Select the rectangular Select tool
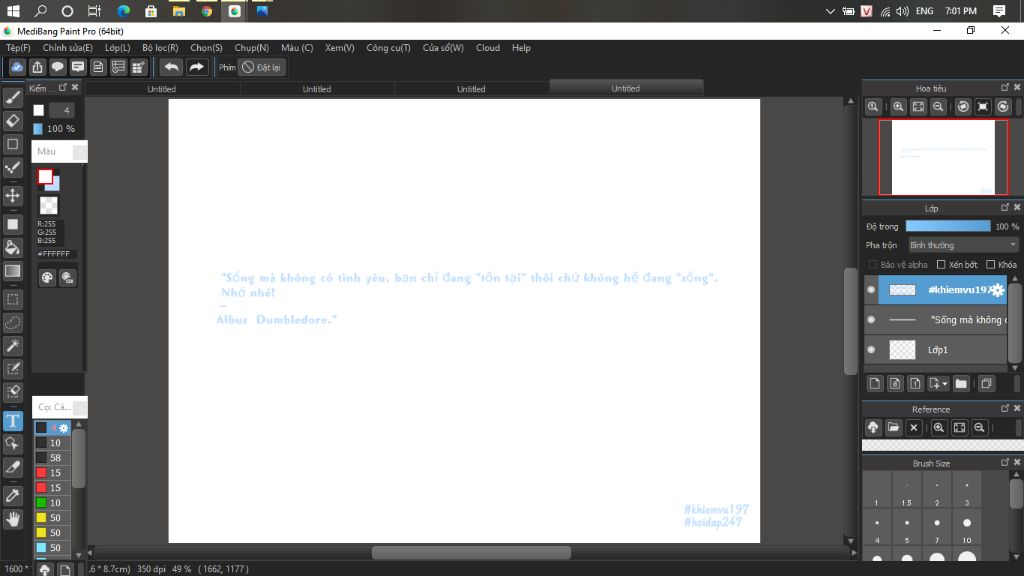 click(12, 299)
